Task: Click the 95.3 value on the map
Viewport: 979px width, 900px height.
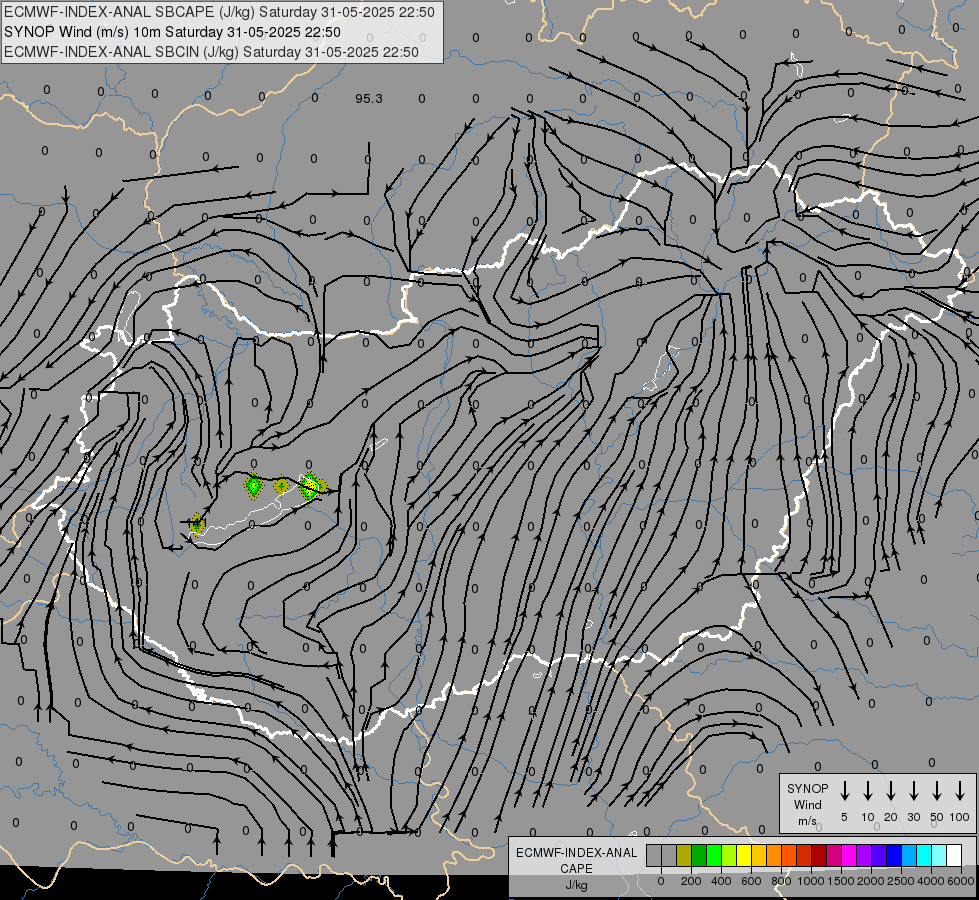Action: click(369, 99)
